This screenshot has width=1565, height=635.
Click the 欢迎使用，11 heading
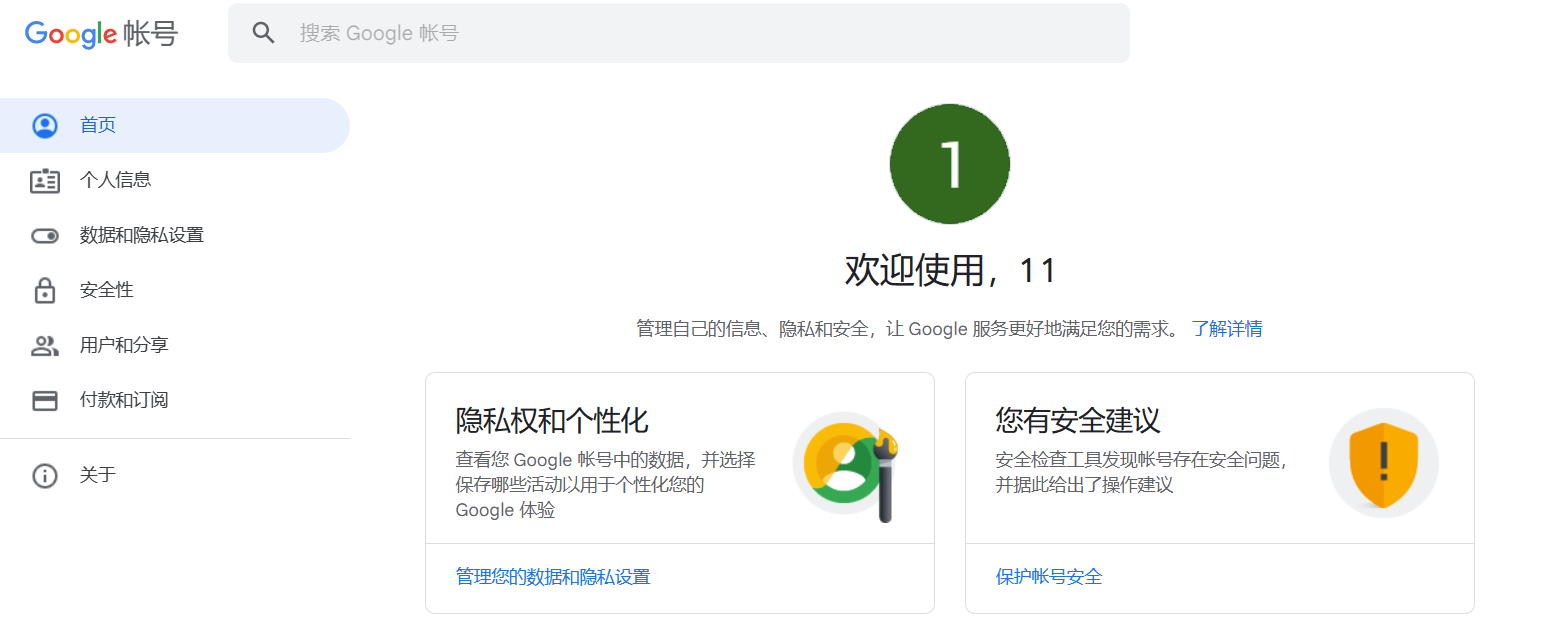tap(950, 271)
